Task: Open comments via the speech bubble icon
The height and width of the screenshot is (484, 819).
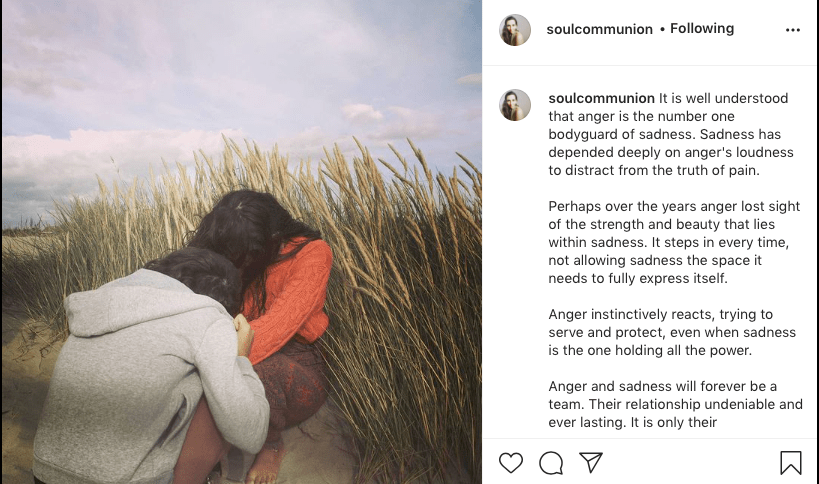Action: 551,463
